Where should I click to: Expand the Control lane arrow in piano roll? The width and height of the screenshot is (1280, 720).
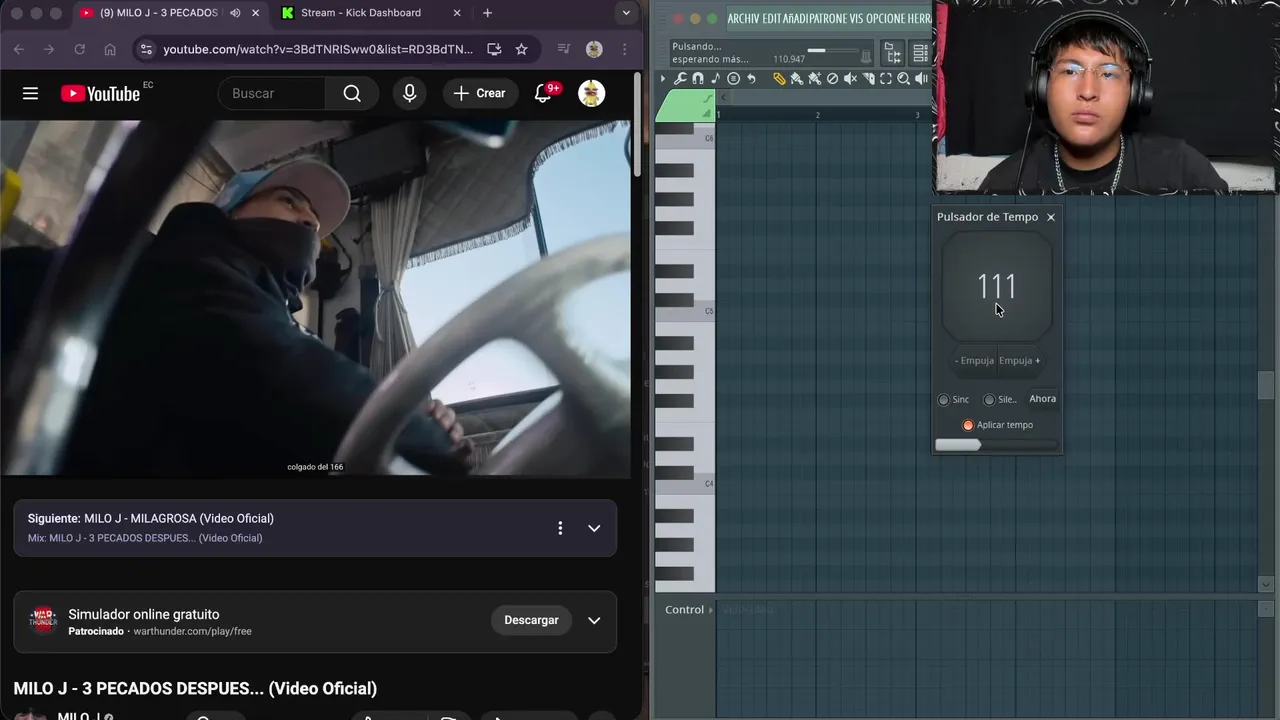[711, 610]
